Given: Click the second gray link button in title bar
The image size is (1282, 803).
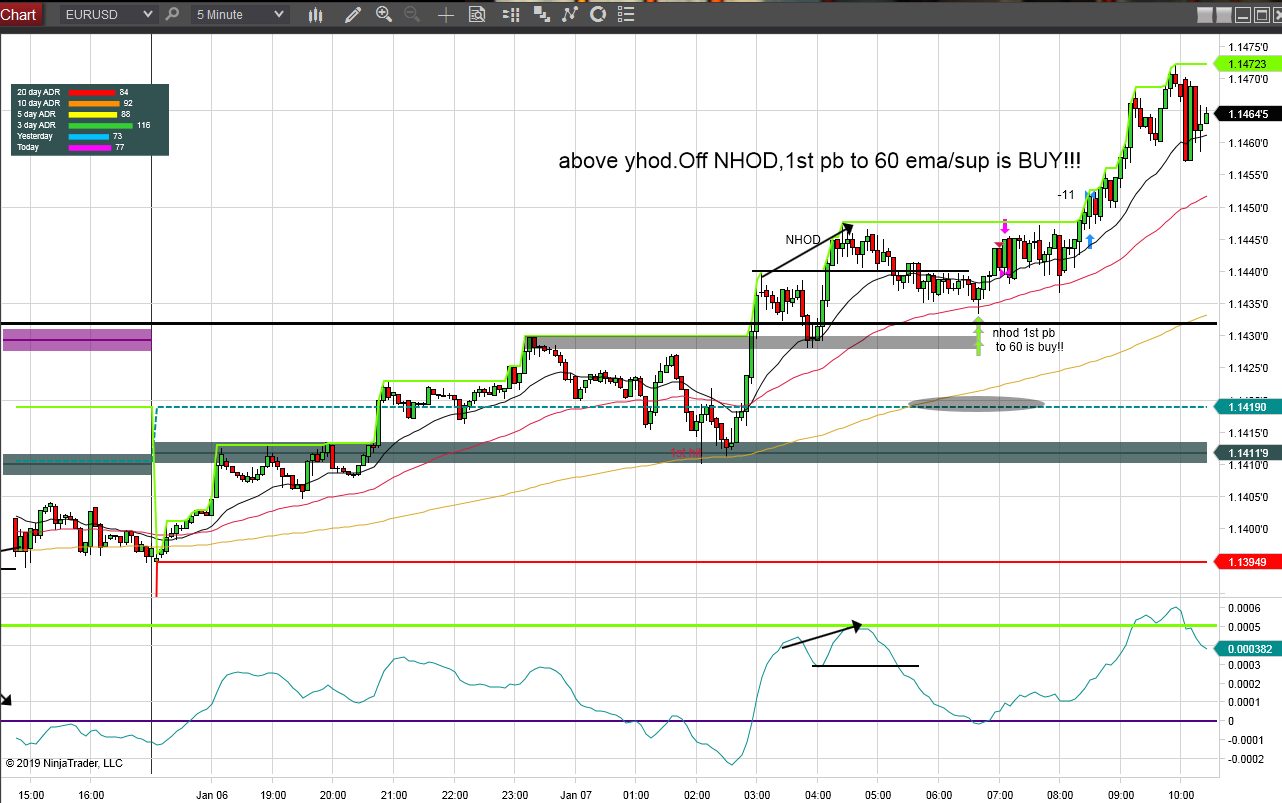Looking at the screenshot, I should pyautogui.click(x=1222, y=15).
